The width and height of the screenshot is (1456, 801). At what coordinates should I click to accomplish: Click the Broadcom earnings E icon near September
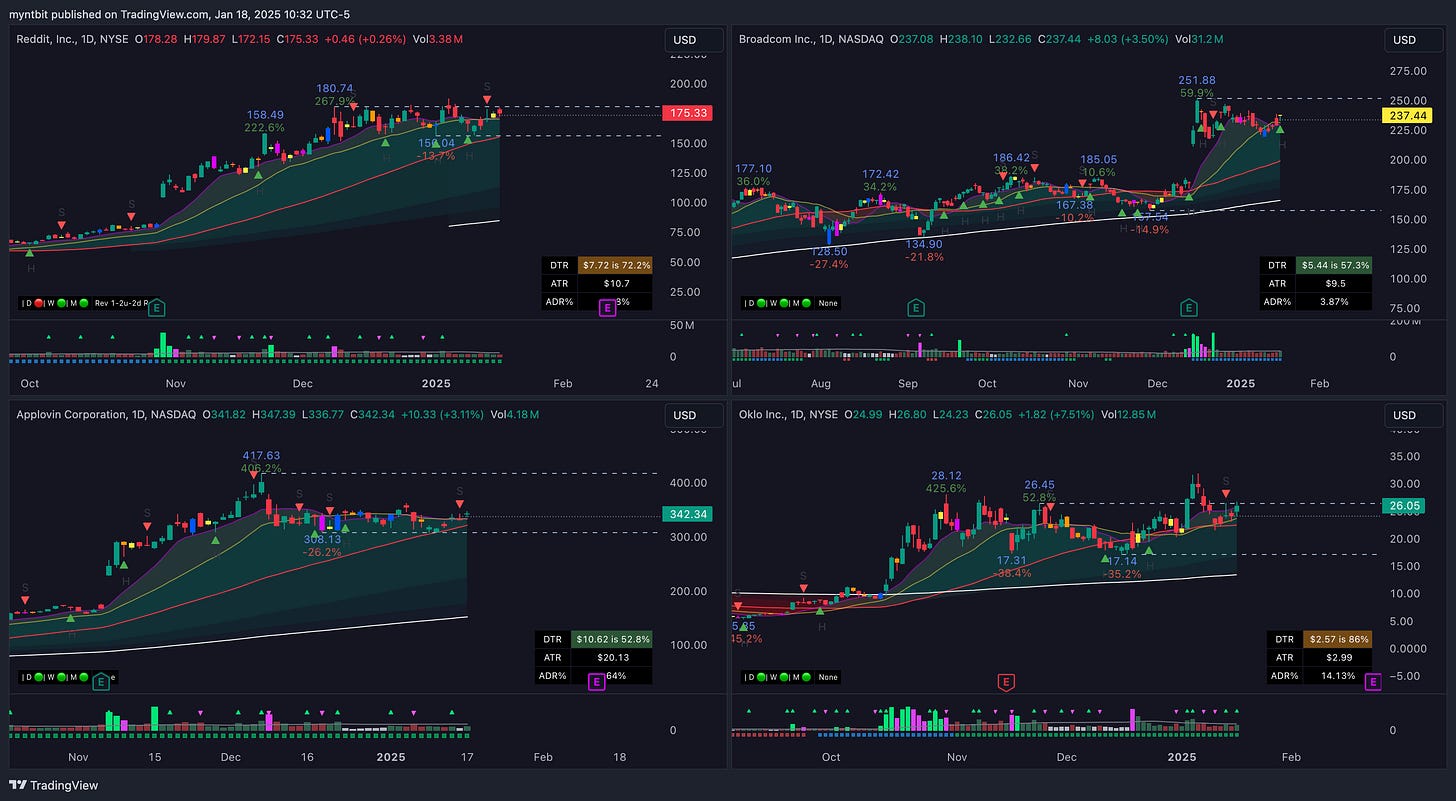coord(915,308)
